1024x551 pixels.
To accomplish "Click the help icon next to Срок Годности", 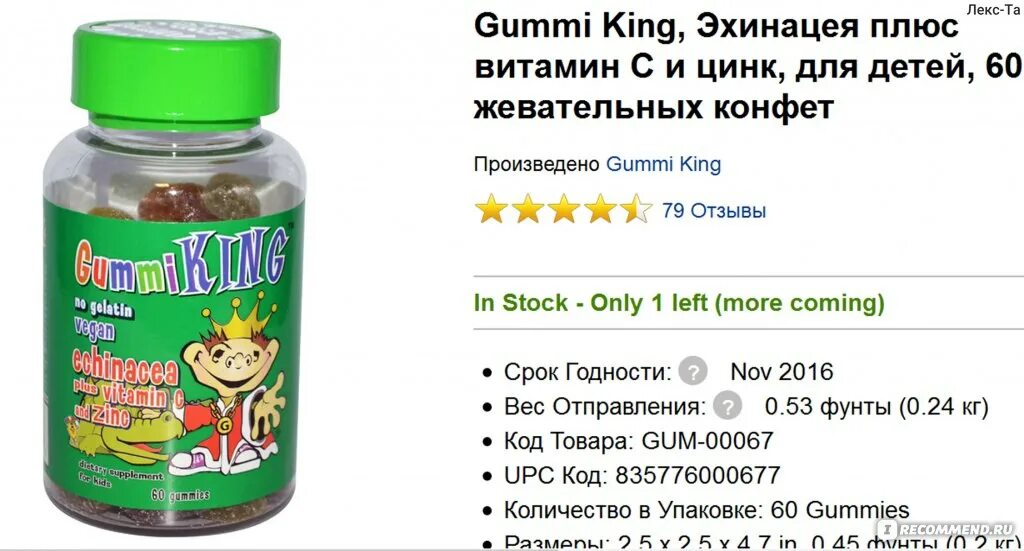I will click(x=693, y=371).
